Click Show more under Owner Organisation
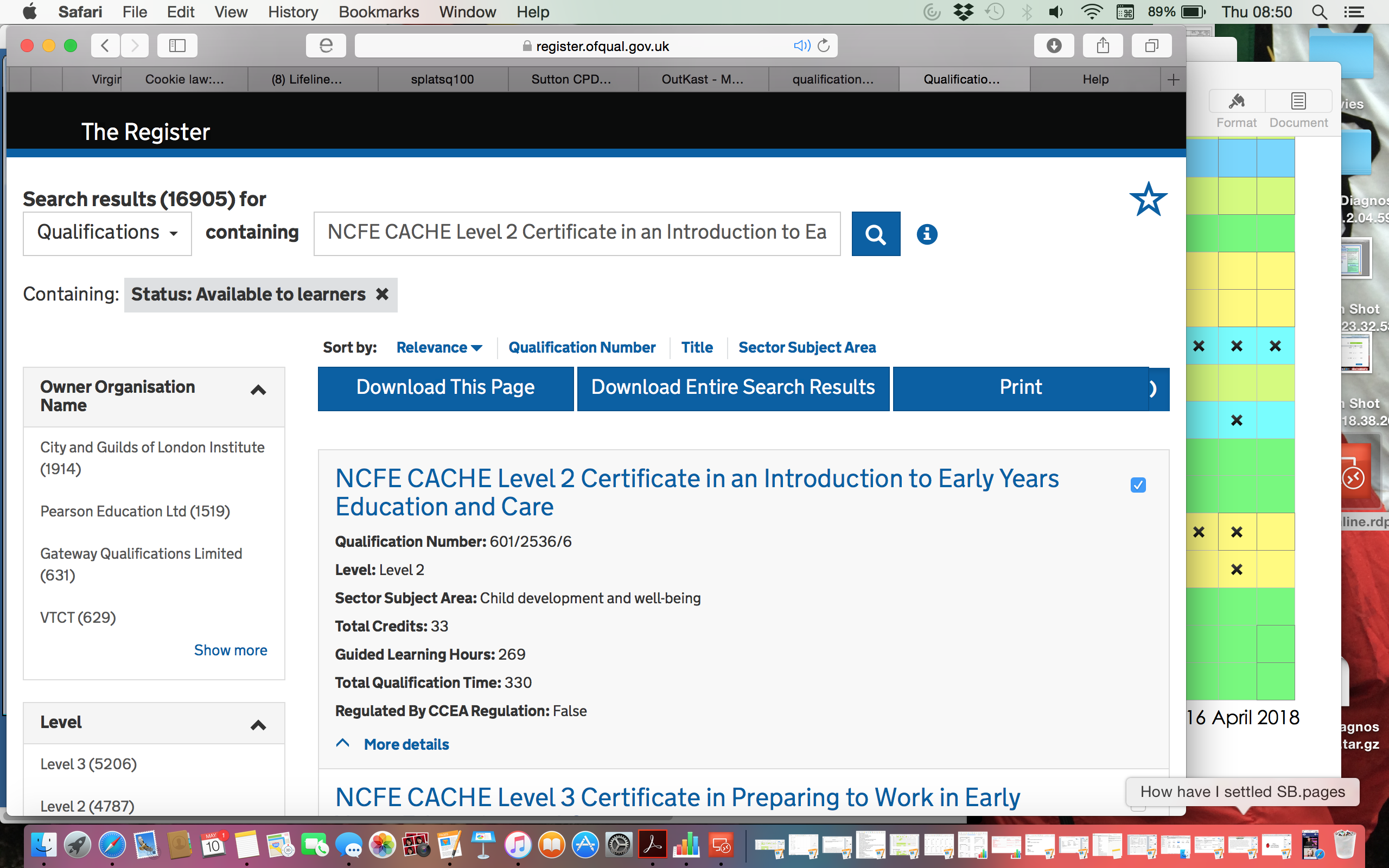This screenshot has height=868, width=1389. pos(230,650)
